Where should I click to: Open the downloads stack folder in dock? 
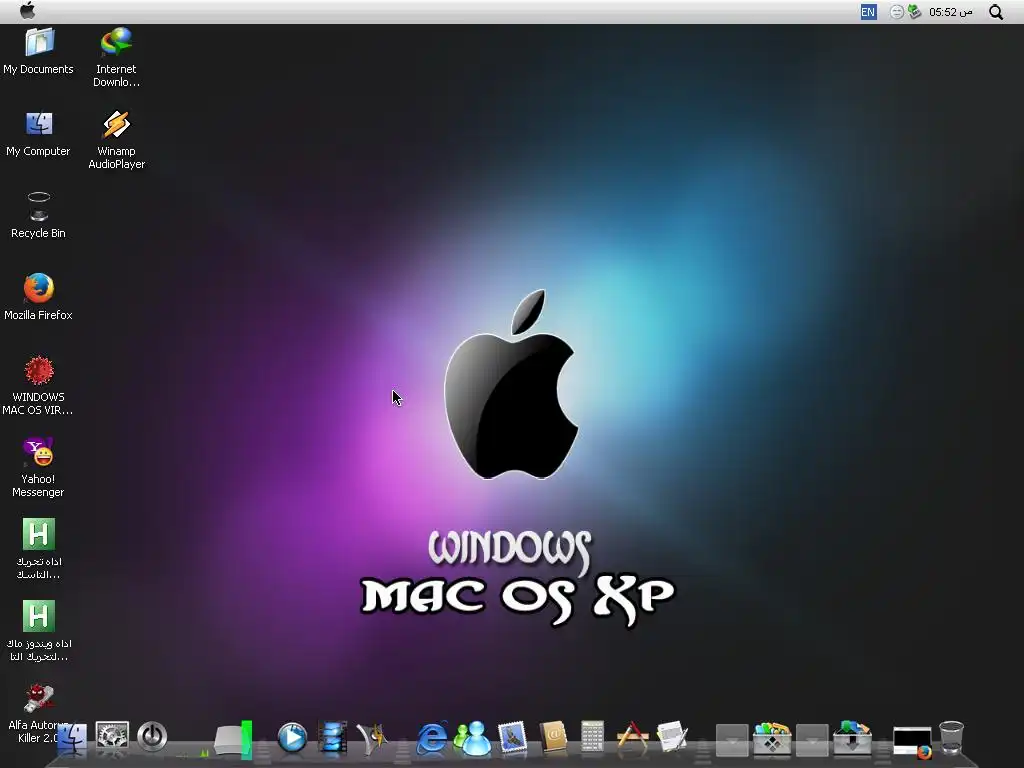pyautogui.click(x=852, y=738)
